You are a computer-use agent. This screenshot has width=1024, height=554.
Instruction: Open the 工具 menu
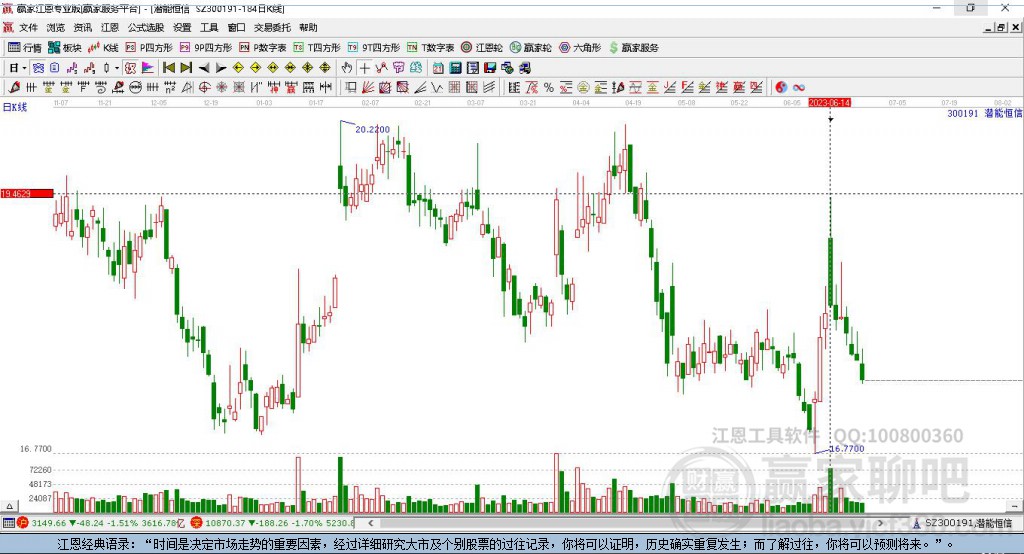pos(209,27)
